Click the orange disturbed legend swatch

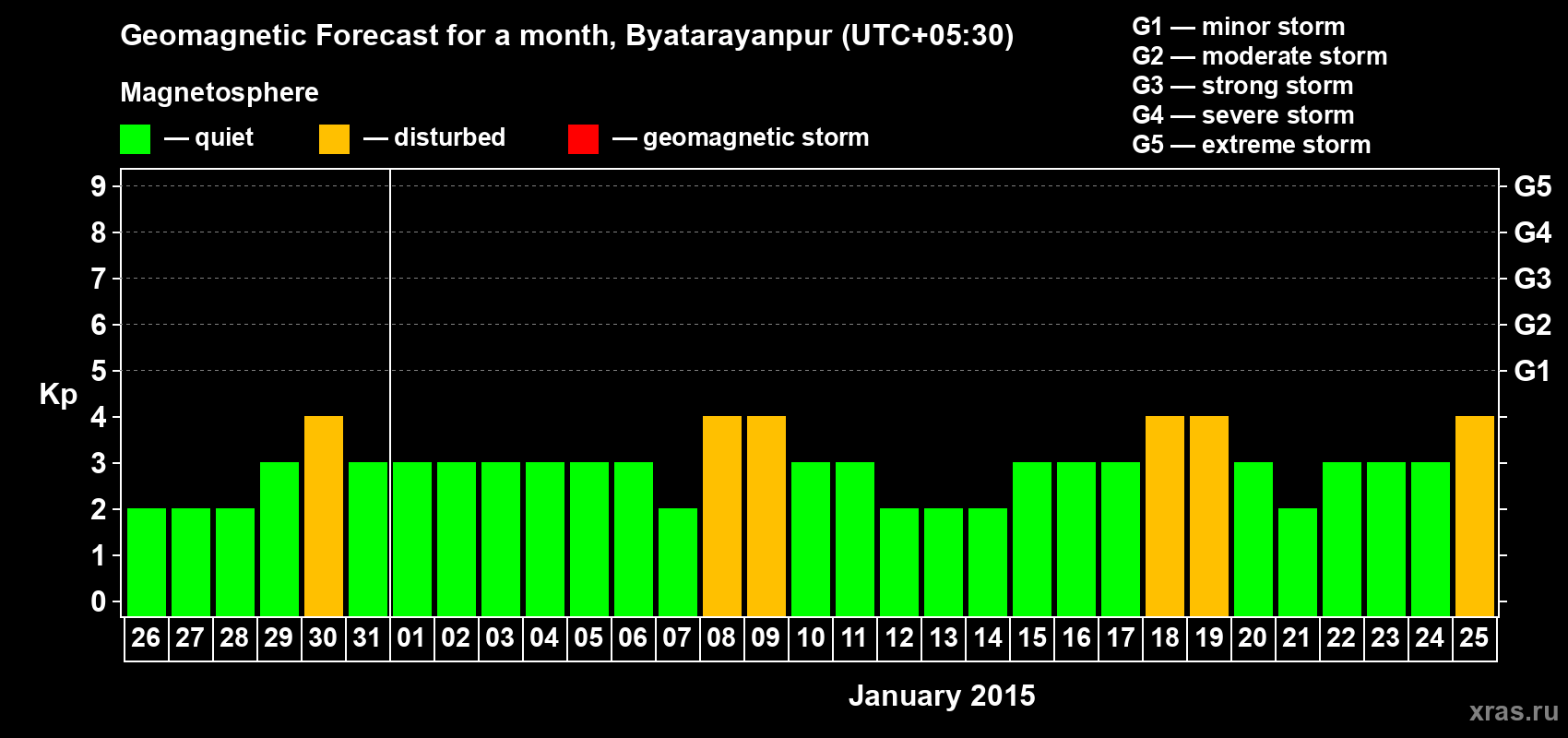(x=334, y=139)
